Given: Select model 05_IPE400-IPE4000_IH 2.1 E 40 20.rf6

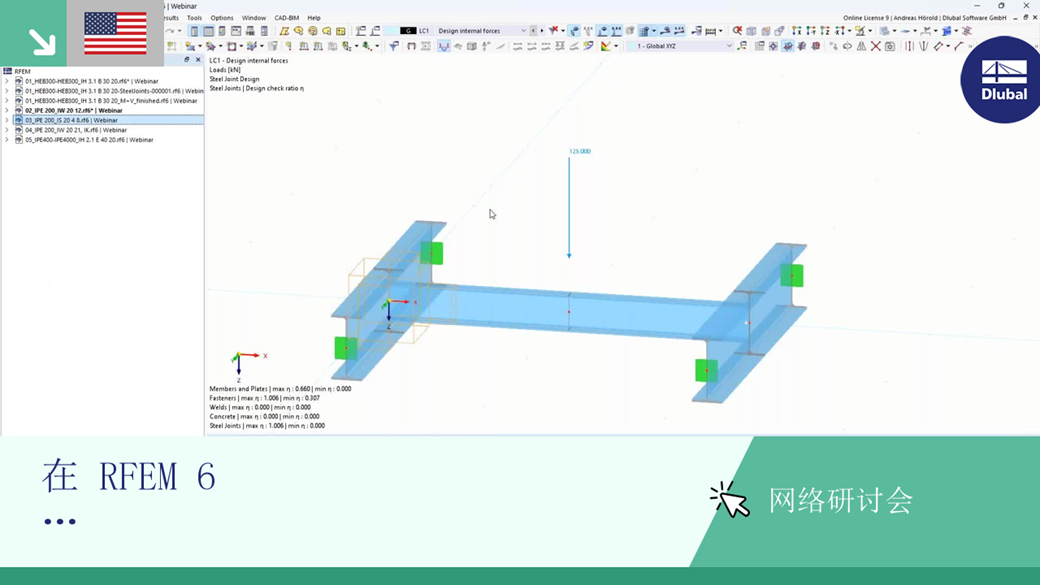Looking at the screenshot, I should click(x=89, y=140).
